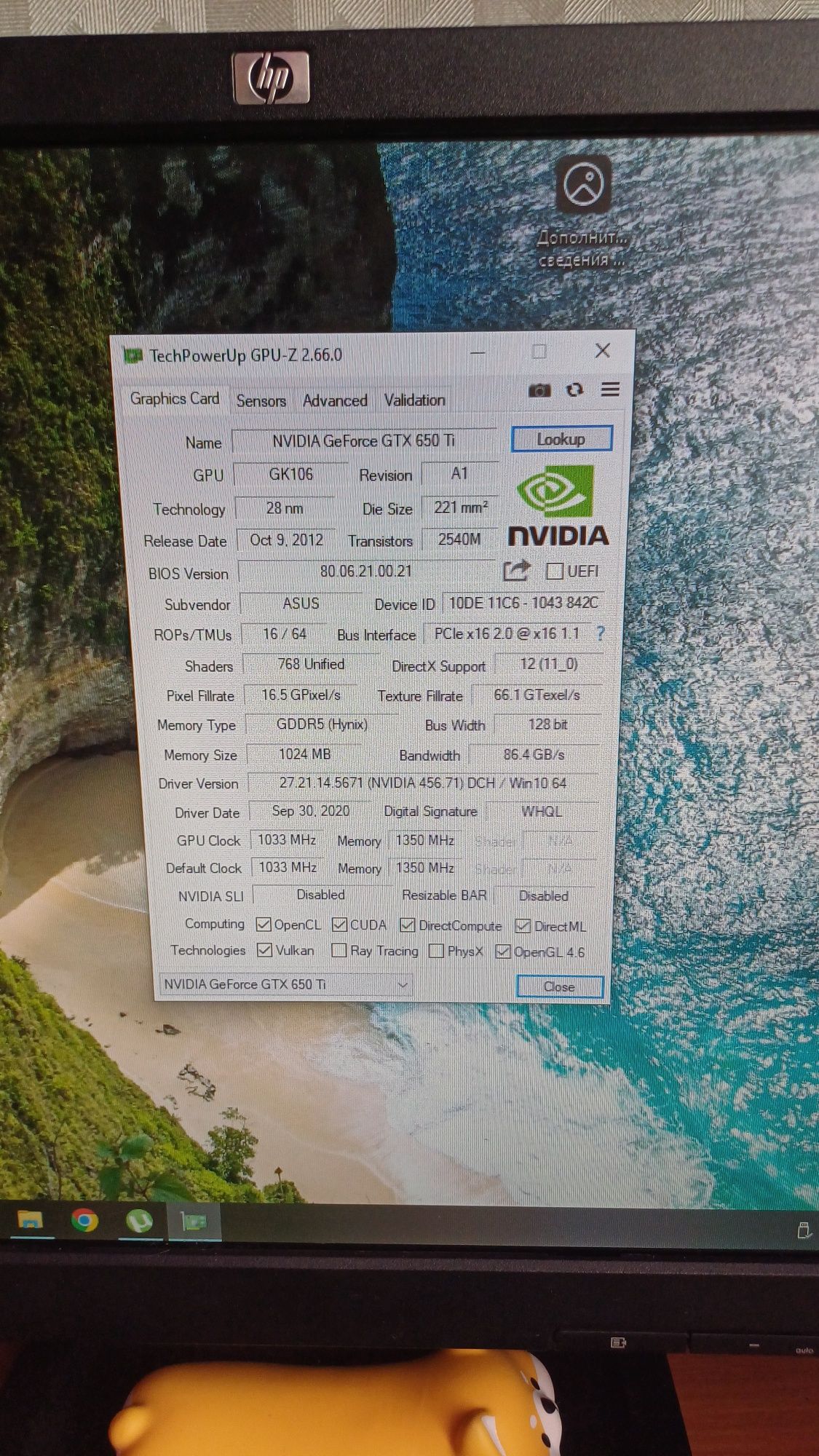Click the Technology field showing 28 nm

point(285,508)
